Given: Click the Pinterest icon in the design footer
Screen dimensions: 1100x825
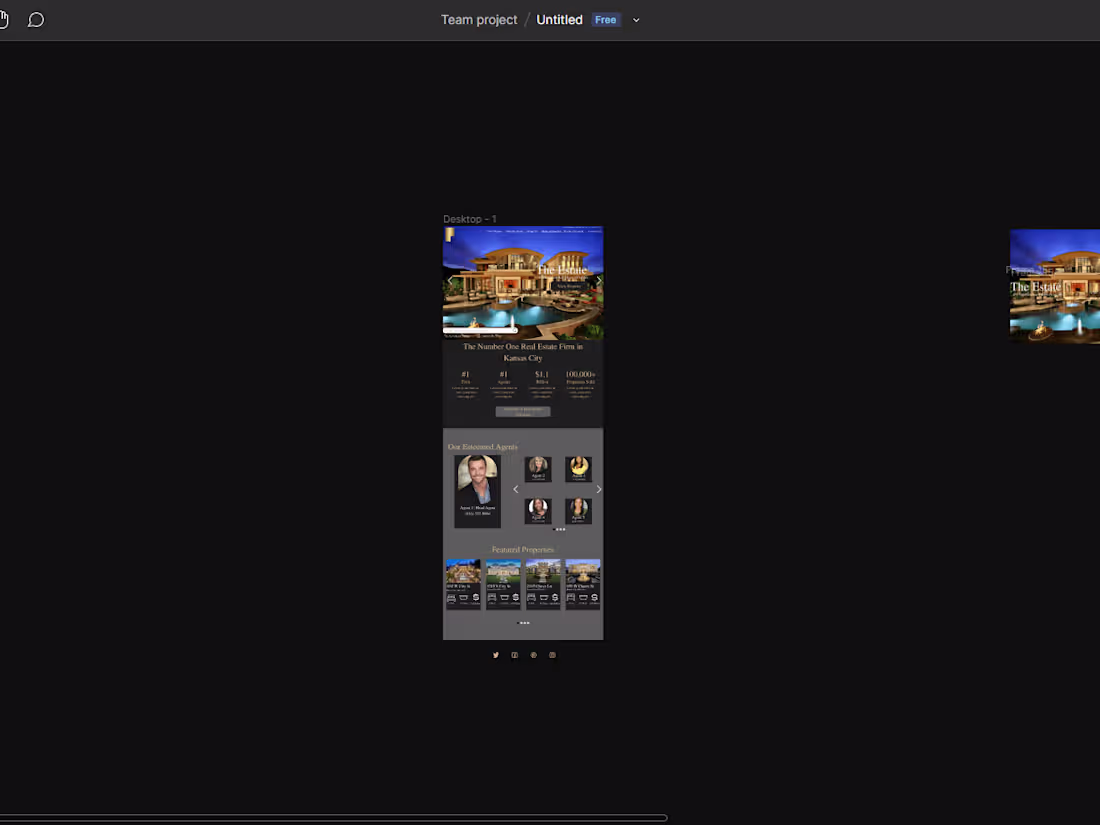Looking at the screenshot, I should 533,655.
